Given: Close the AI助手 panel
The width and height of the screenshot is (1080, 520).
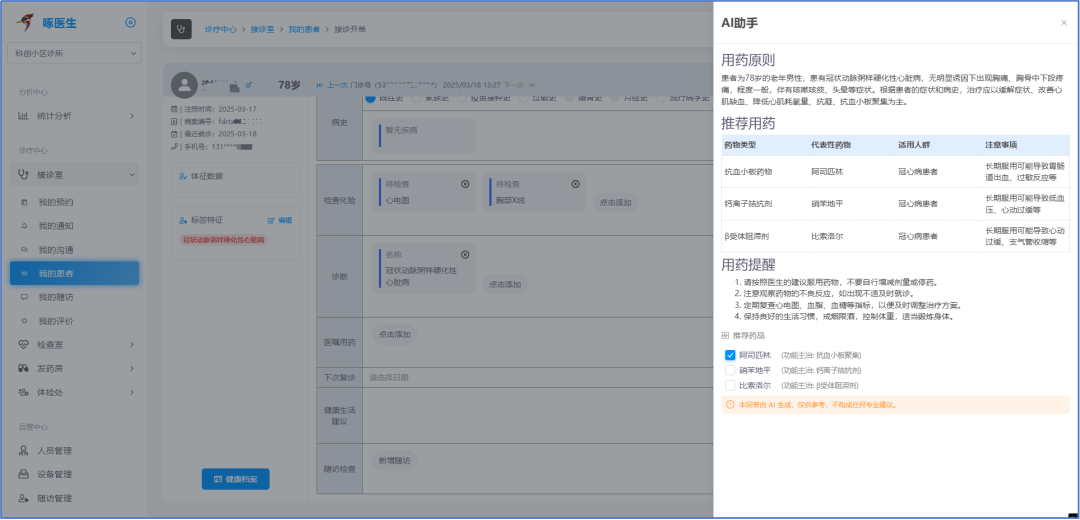Looking at the screenshot, I should tap(1063, 23).
